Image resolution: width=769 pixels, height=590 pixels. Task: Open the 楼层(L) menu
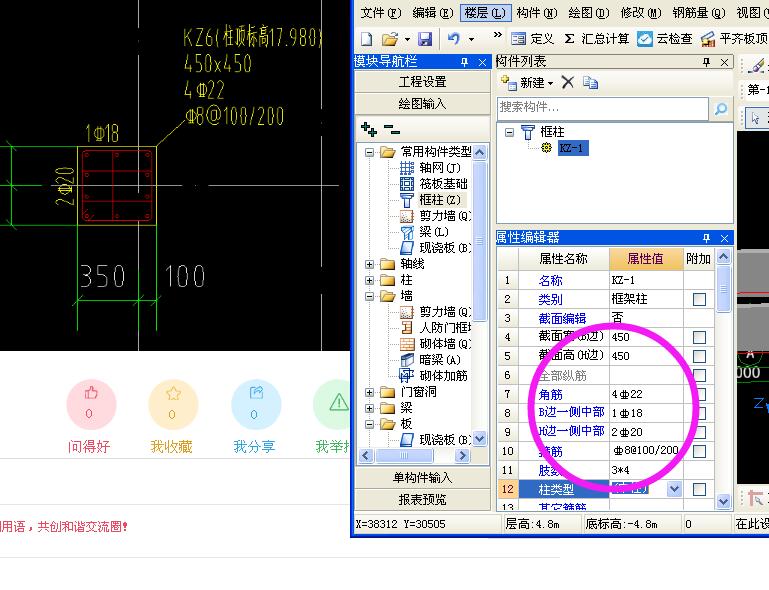pyautogui.click(x=486, y=13)
